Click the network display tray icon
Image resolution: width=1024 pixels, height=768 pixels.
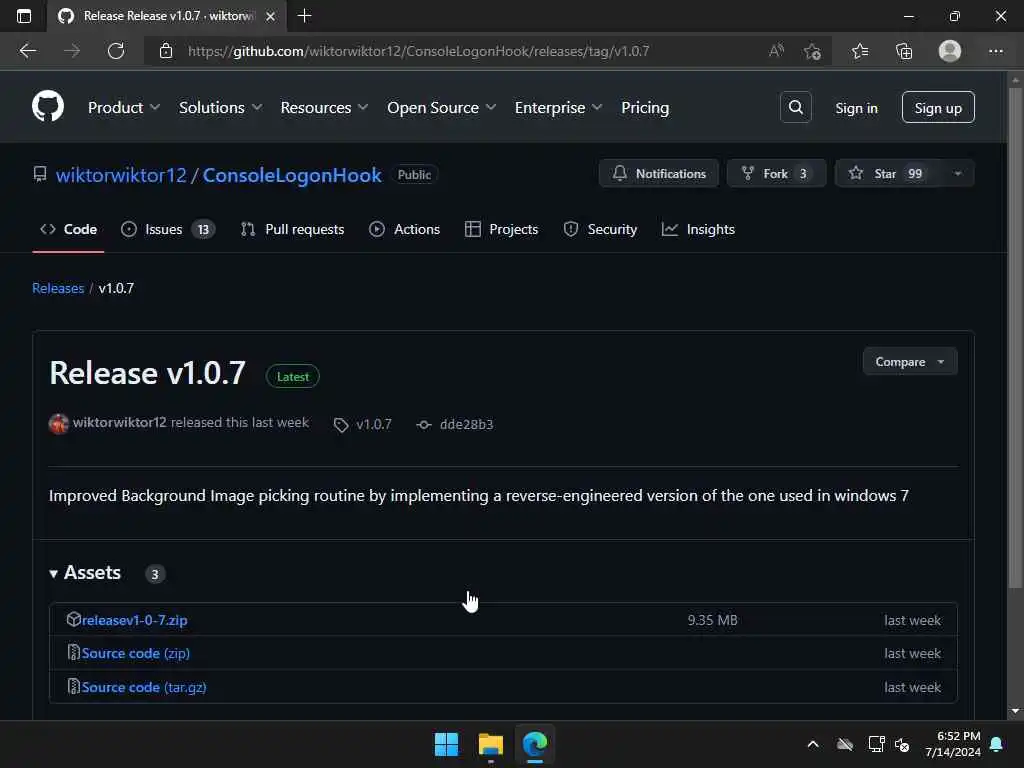pyautogui.click(x=876, y=744)
